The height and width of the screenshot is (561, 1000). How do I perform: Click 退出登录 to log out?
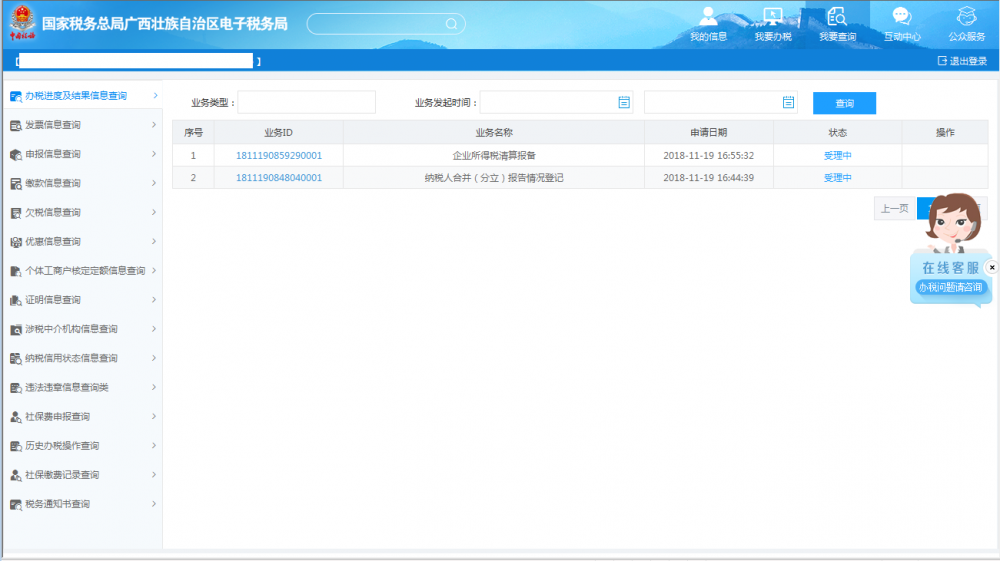point(962,61)
